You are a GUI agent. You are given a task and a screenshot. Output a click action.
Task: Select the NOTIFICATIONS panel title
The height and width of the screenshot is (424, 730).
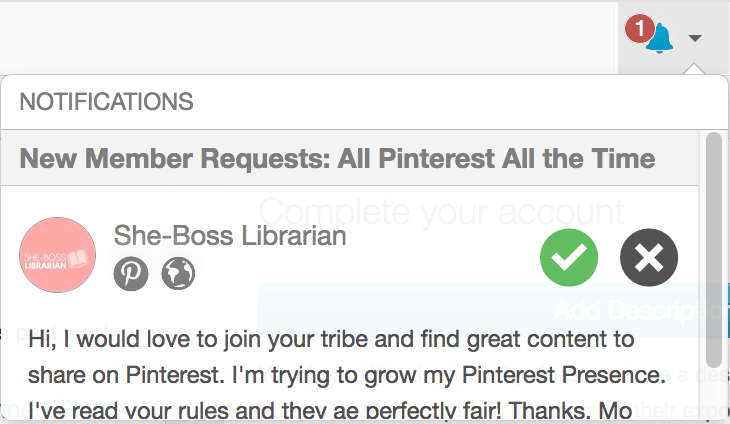pos(106,102)
